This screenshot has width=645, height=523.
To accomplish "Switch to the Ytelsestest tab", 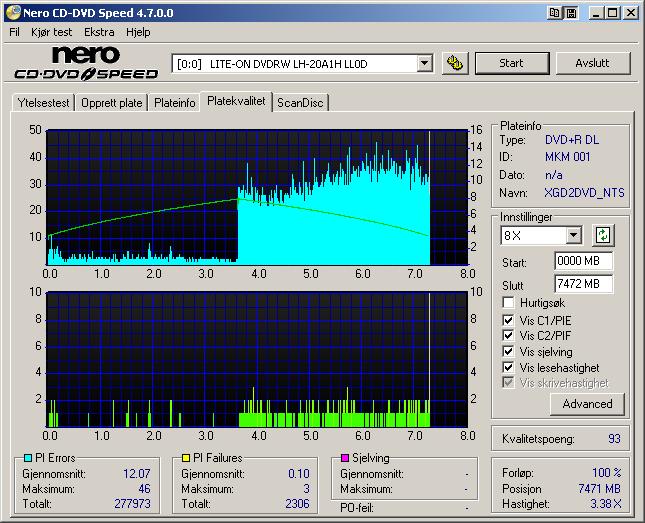I will click(x=43, y=102).
